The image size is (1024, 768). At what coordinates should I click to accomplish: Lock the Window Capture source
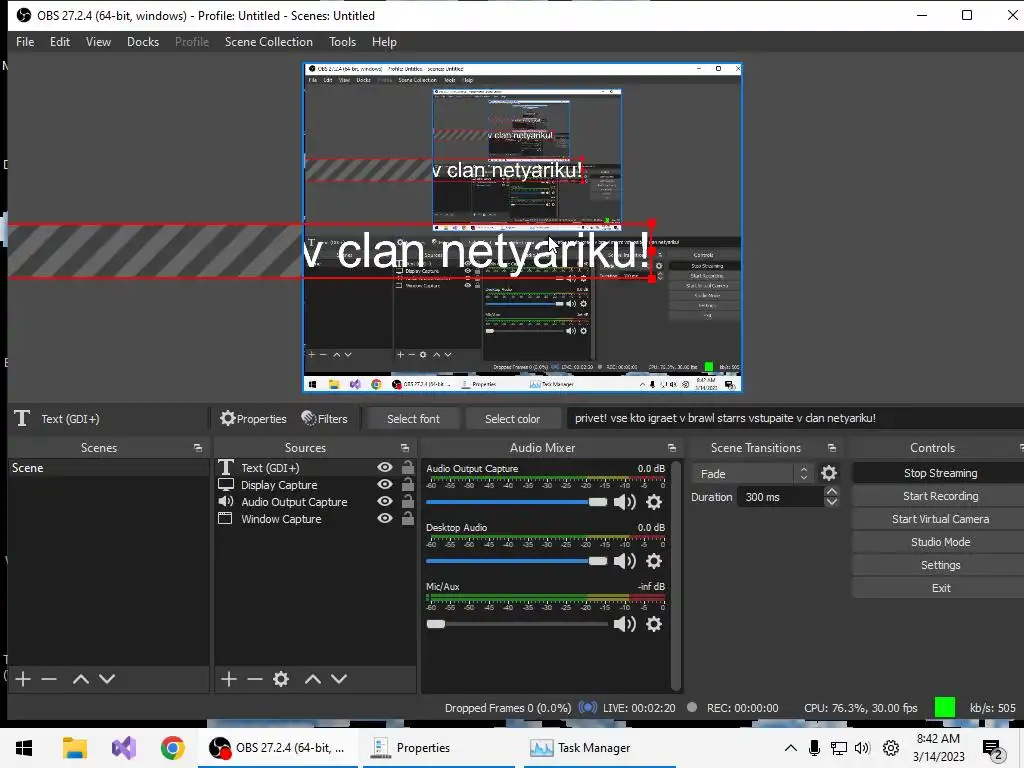coord(408,518)
